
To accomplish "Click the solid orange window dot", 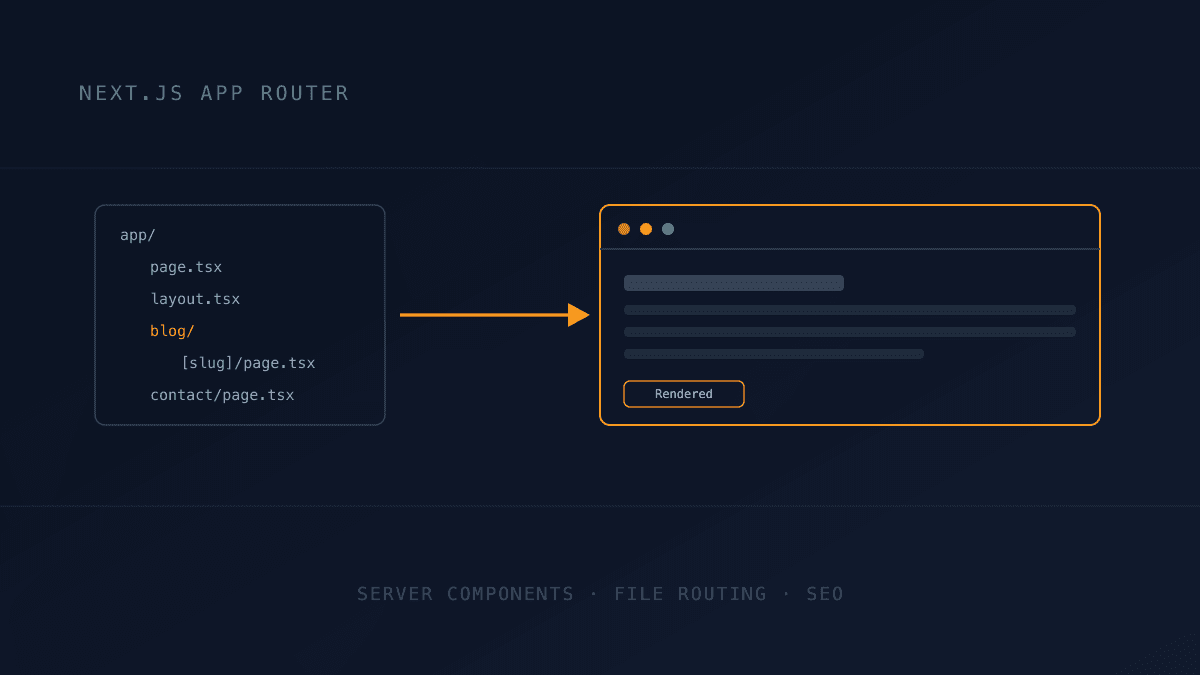I will tap(646, 229).
